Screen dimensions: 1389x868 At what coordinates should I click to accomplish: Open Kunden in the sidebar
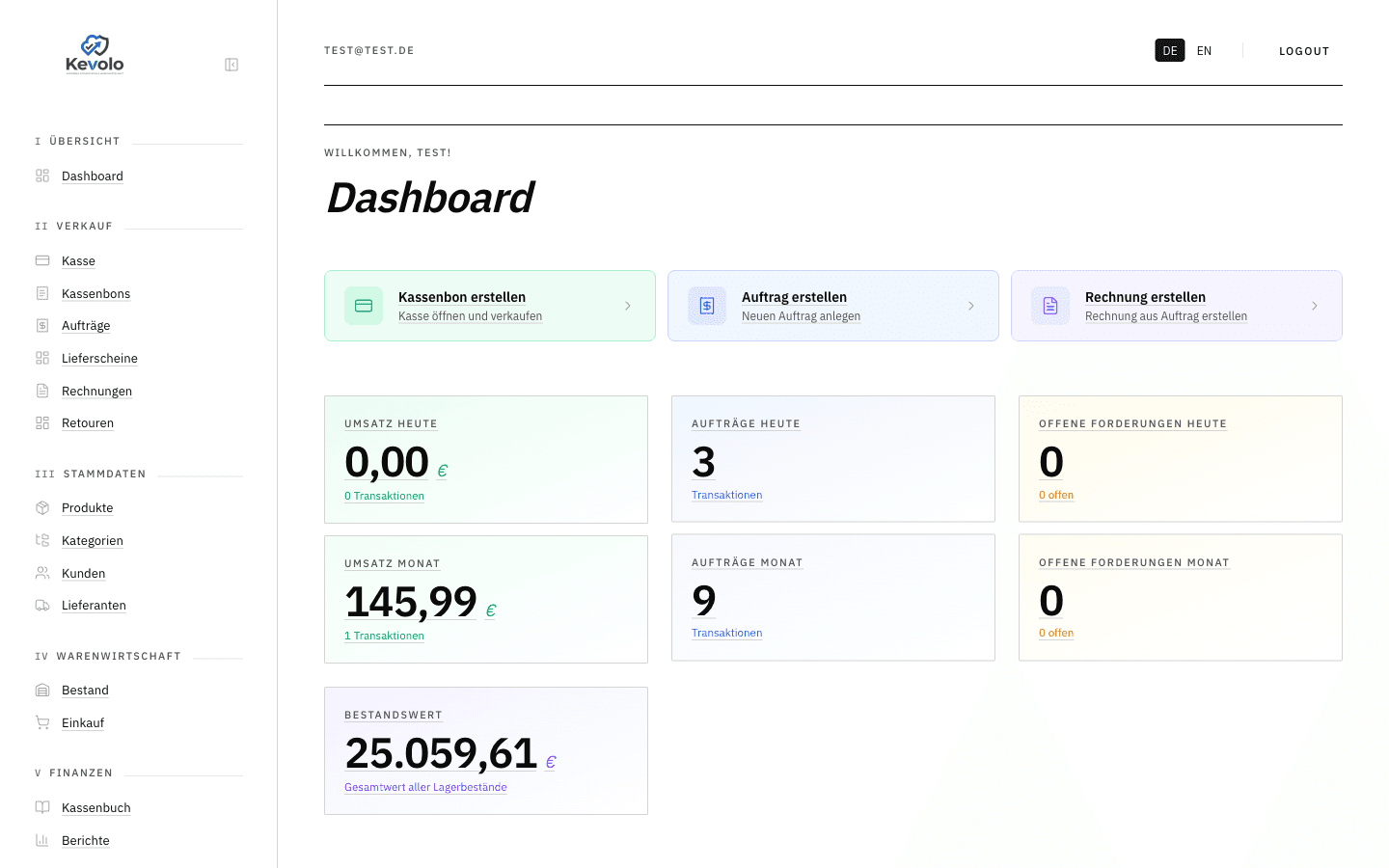pyautogui.click(x=84, y=573)
